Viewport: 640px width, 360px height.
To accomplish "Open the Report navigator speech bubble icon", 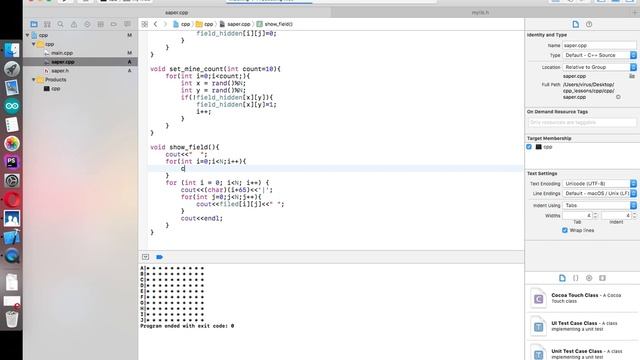I will (x=127, y=24).
